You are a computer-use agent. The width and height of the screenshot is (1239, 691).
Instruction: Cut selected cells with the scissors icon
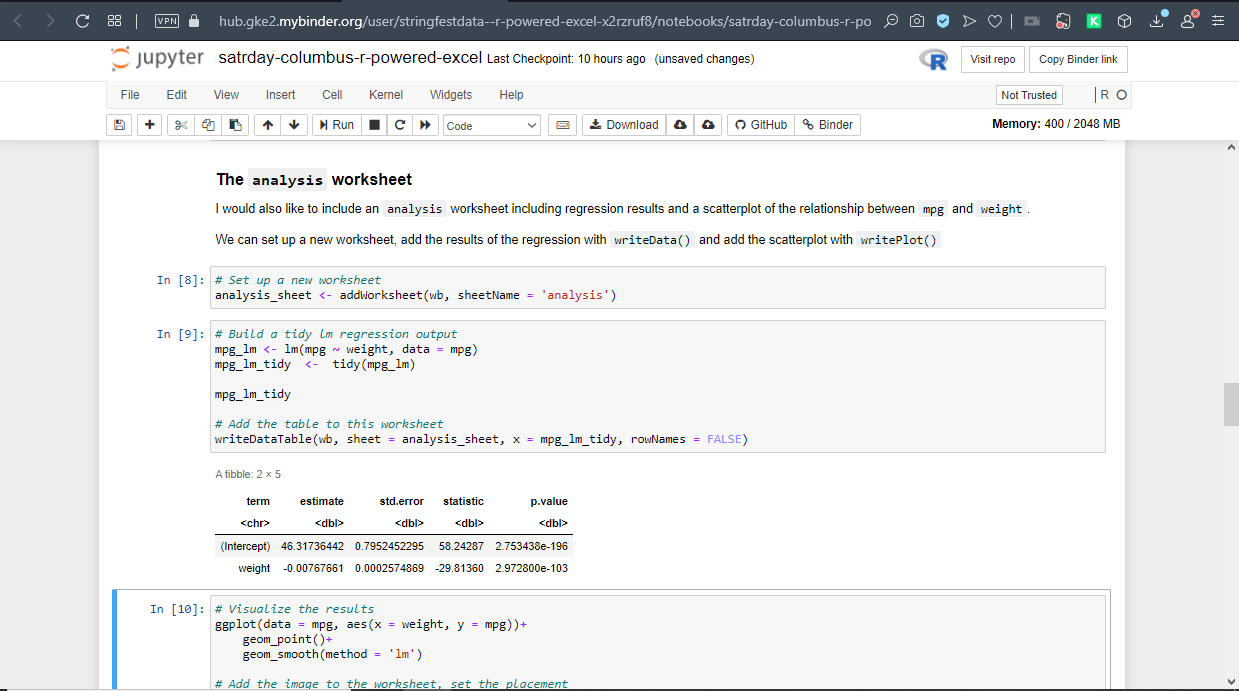180,125
